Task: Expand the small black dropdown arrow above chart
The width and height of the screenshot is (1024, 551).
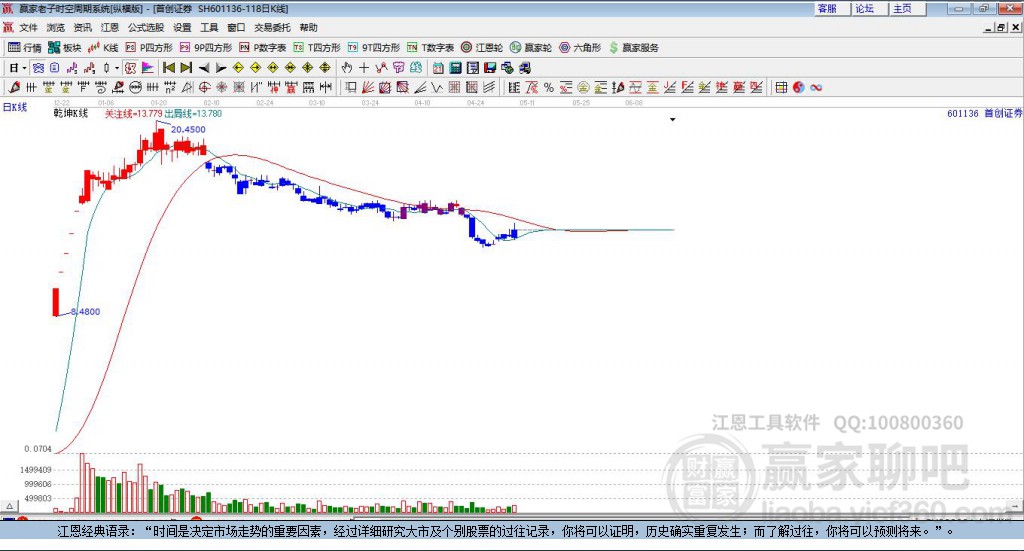Action: [x=673, y=119]
